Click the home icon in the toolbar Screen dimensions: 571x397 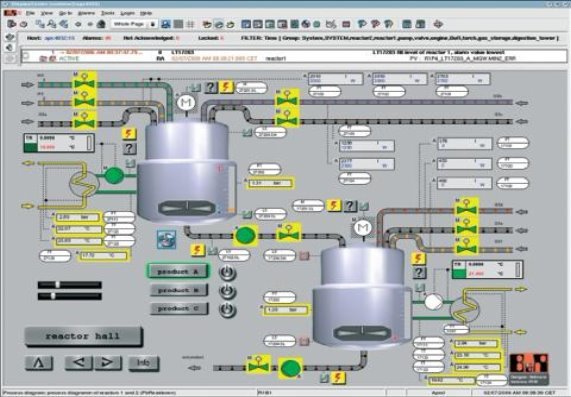(101, 24)
